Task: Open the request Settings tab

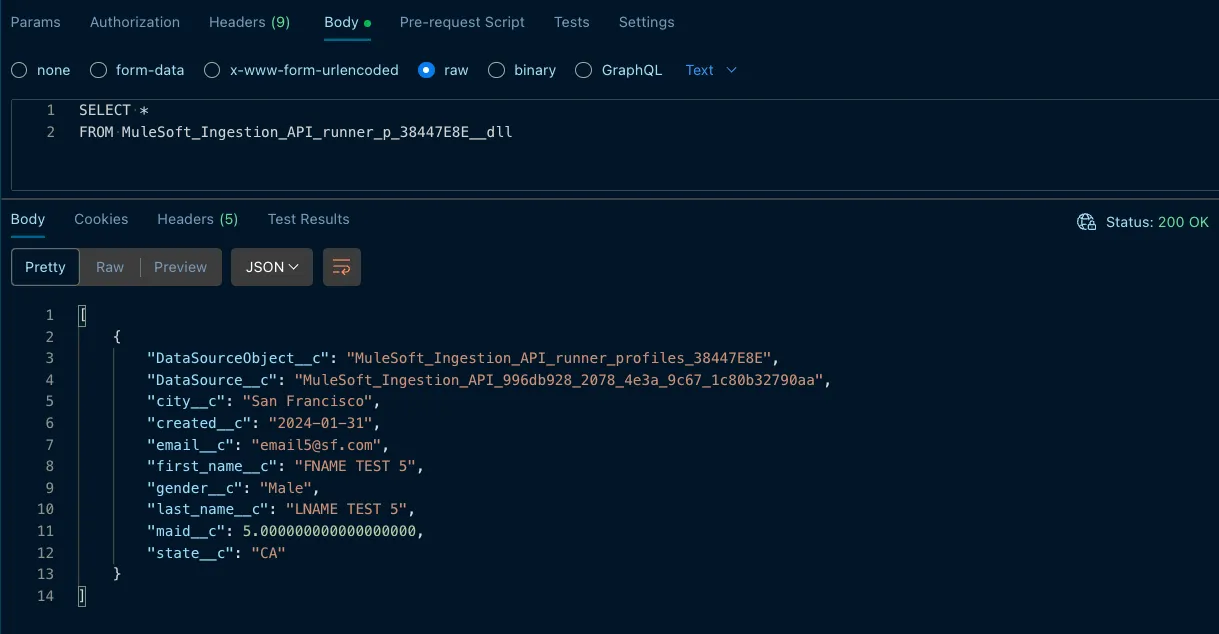Action: pyautogui.click(x=646, y=22)
